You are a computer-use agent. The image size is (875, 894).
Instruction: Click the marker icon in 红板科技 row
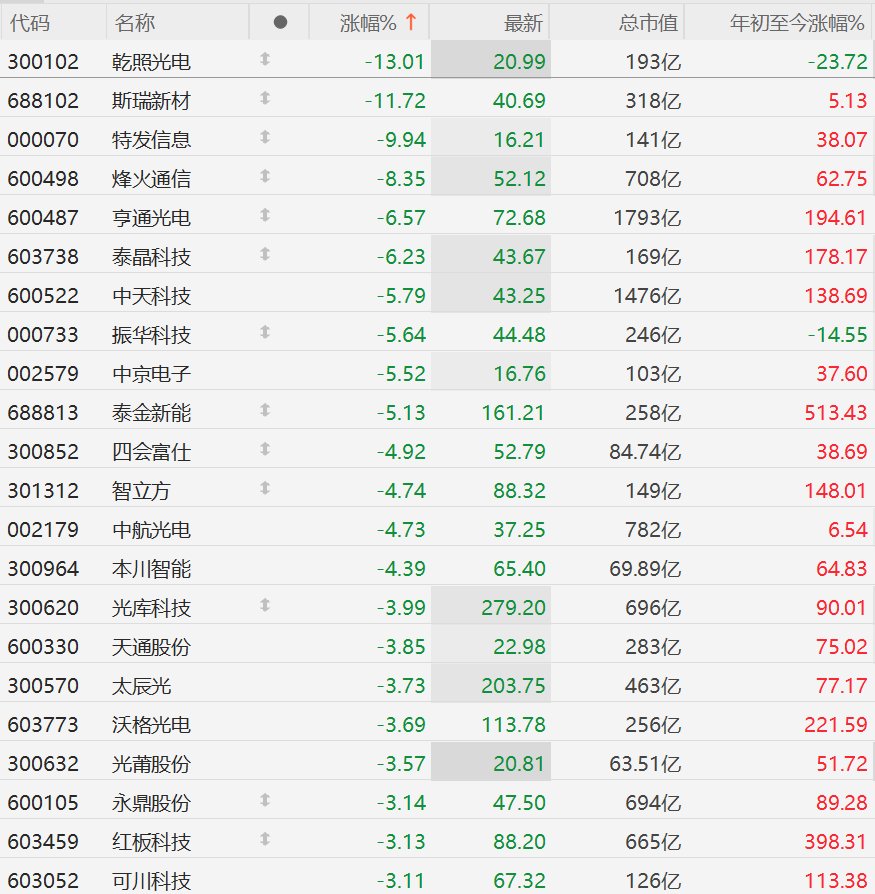[264, 839]
